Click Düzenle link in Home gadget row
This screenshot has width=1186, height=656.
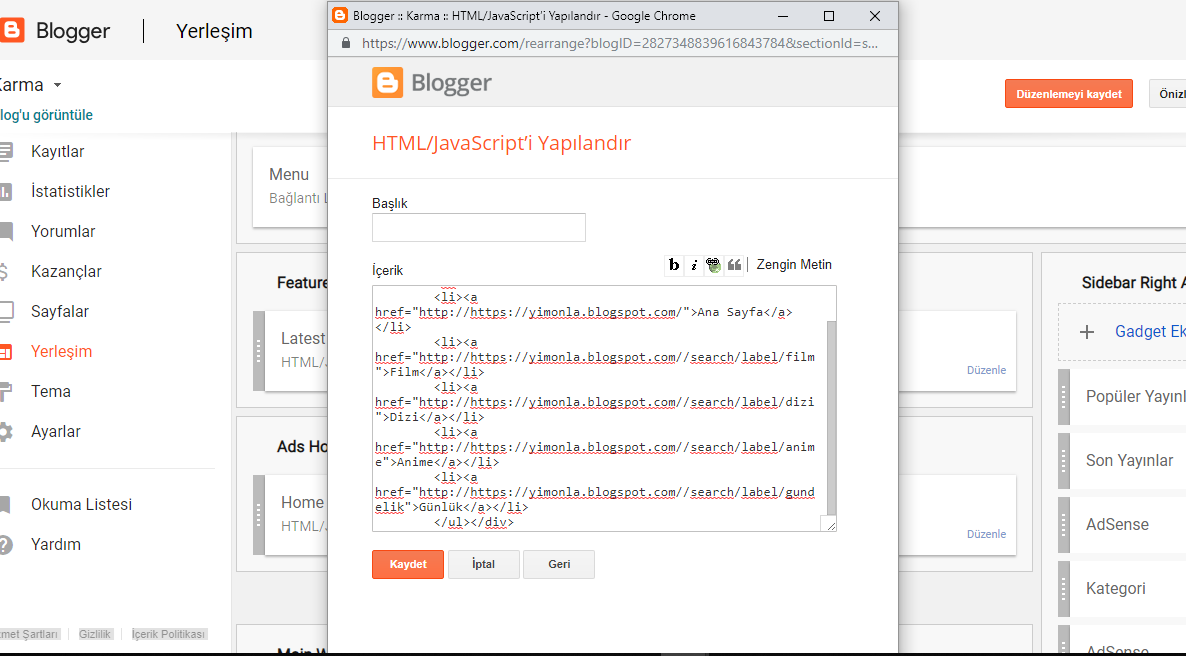click(986, 534)
